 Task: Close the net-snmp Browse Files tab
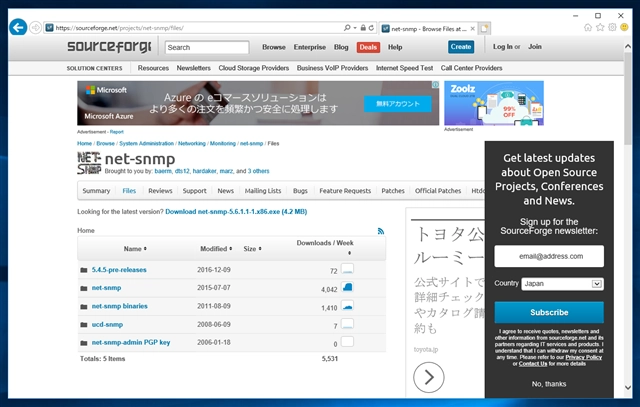coord(472,29)
